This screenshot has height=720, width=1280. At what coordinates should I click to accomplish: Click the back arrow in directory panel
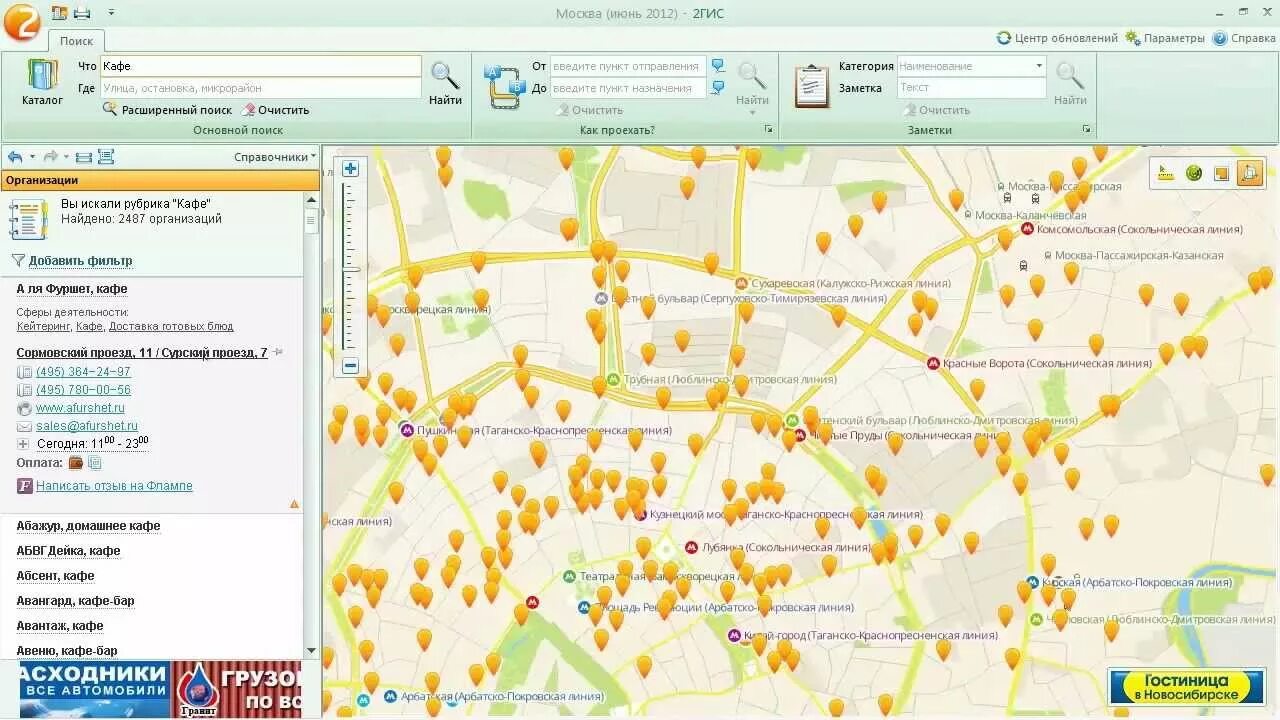pos(15,157)
